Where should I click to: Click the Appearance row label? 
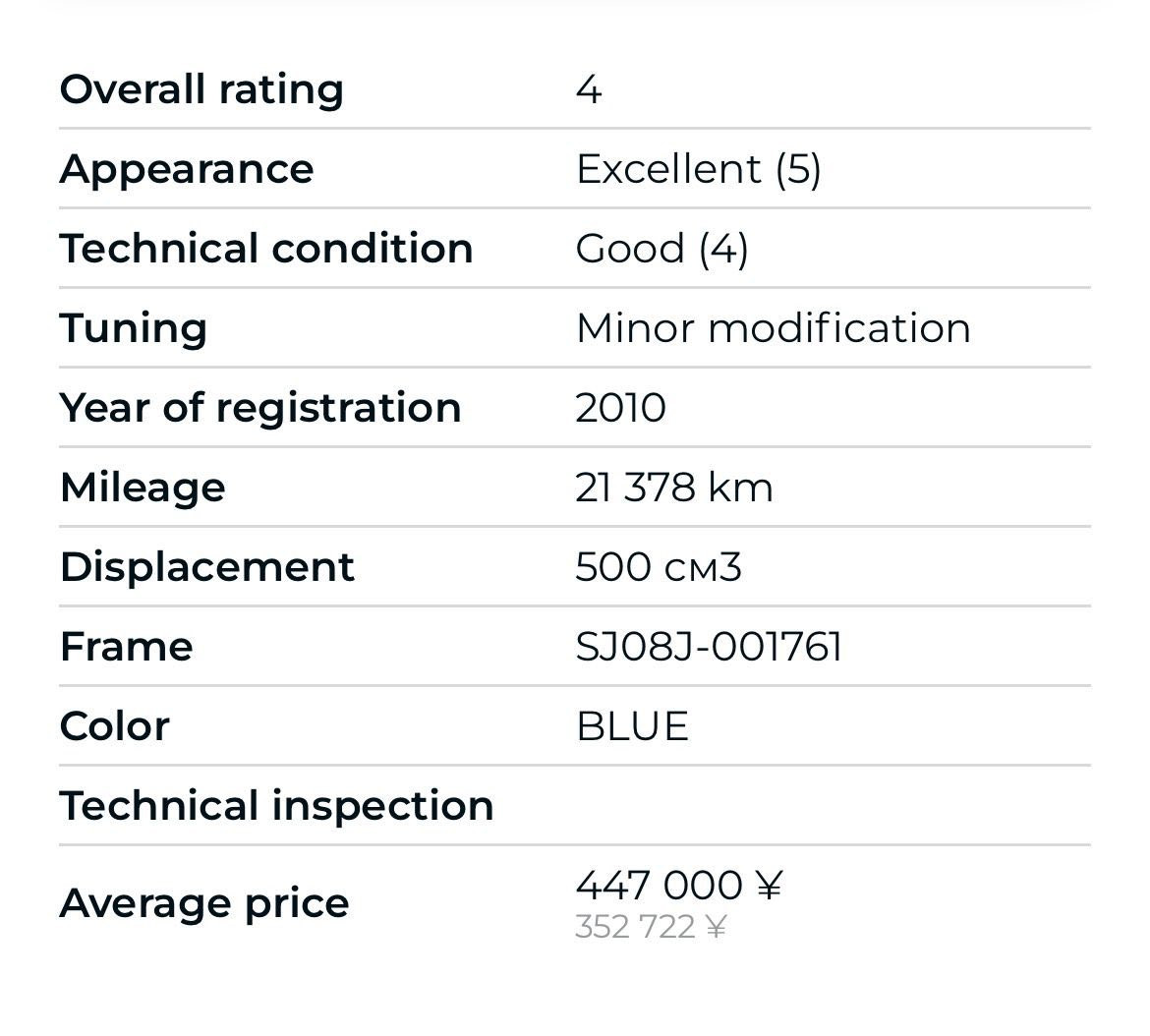(x=187, y=169)
